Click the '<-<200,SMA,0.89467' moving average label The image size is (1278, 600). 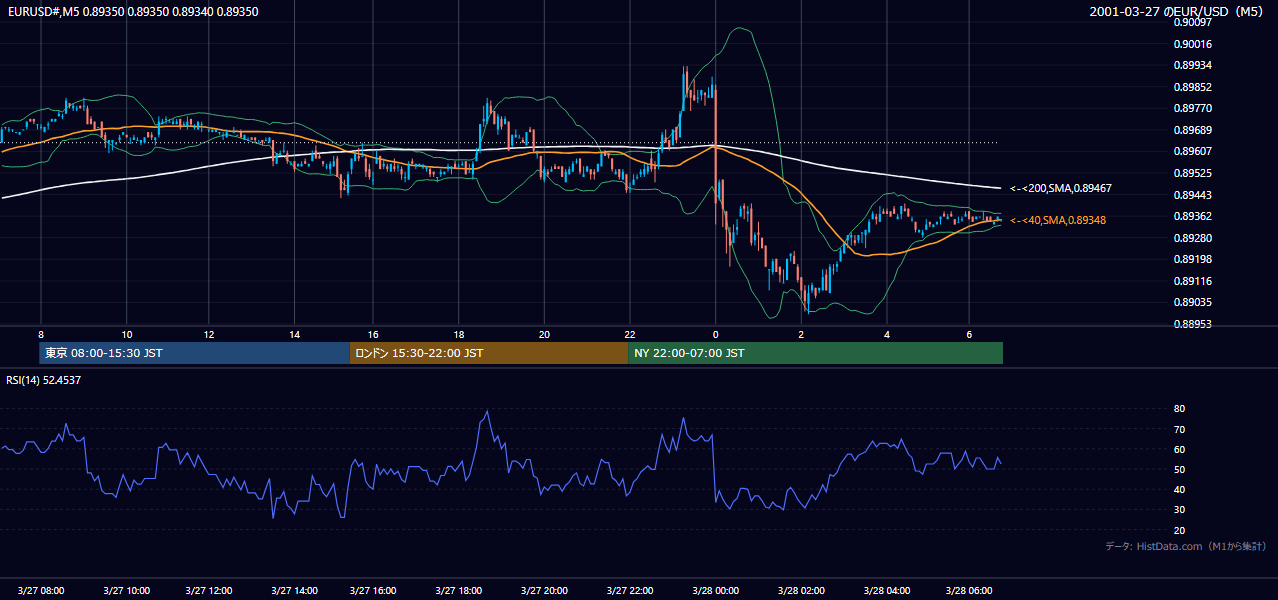click(1061, 188)
